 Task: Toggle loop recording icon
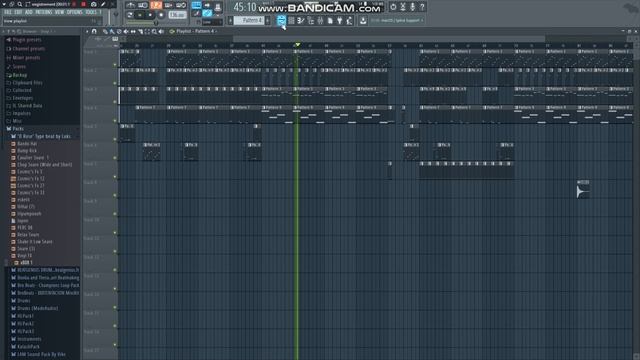[181, 5]
